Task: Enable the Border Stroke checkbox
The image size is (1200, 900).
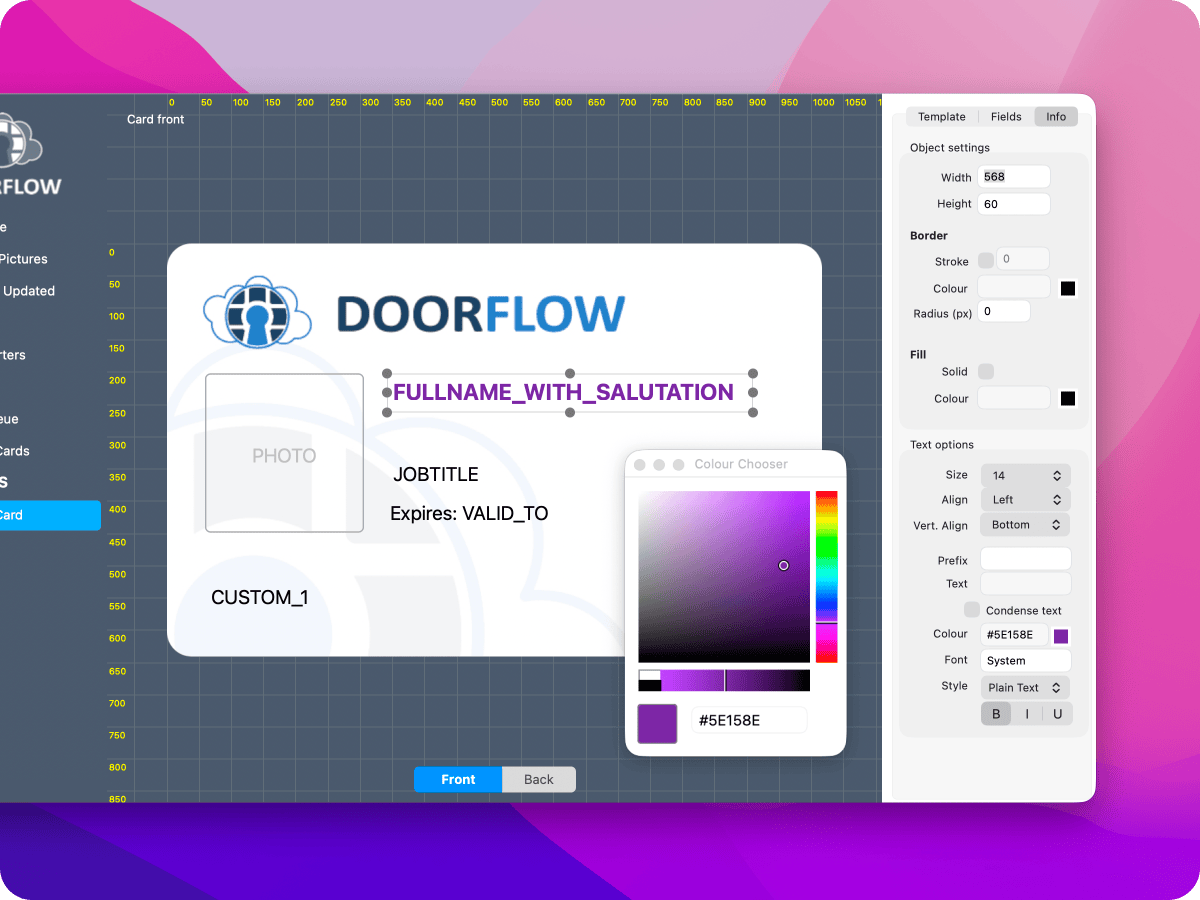Action: pos(986,260)
